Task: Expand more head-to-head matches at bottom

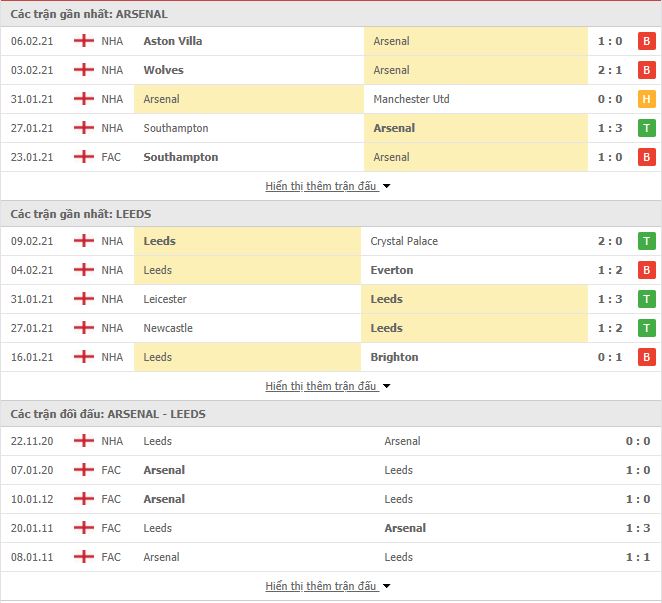Action: [x=328, y=586]
